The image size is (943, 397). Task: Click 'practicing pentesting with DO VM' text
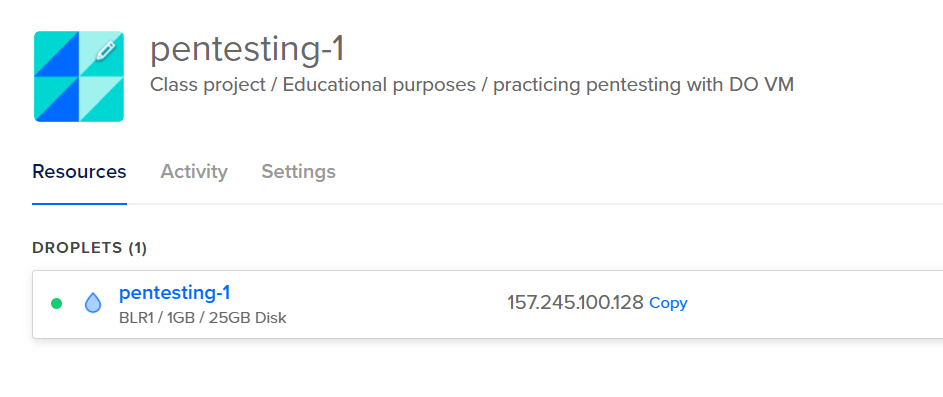pos(644,85)
